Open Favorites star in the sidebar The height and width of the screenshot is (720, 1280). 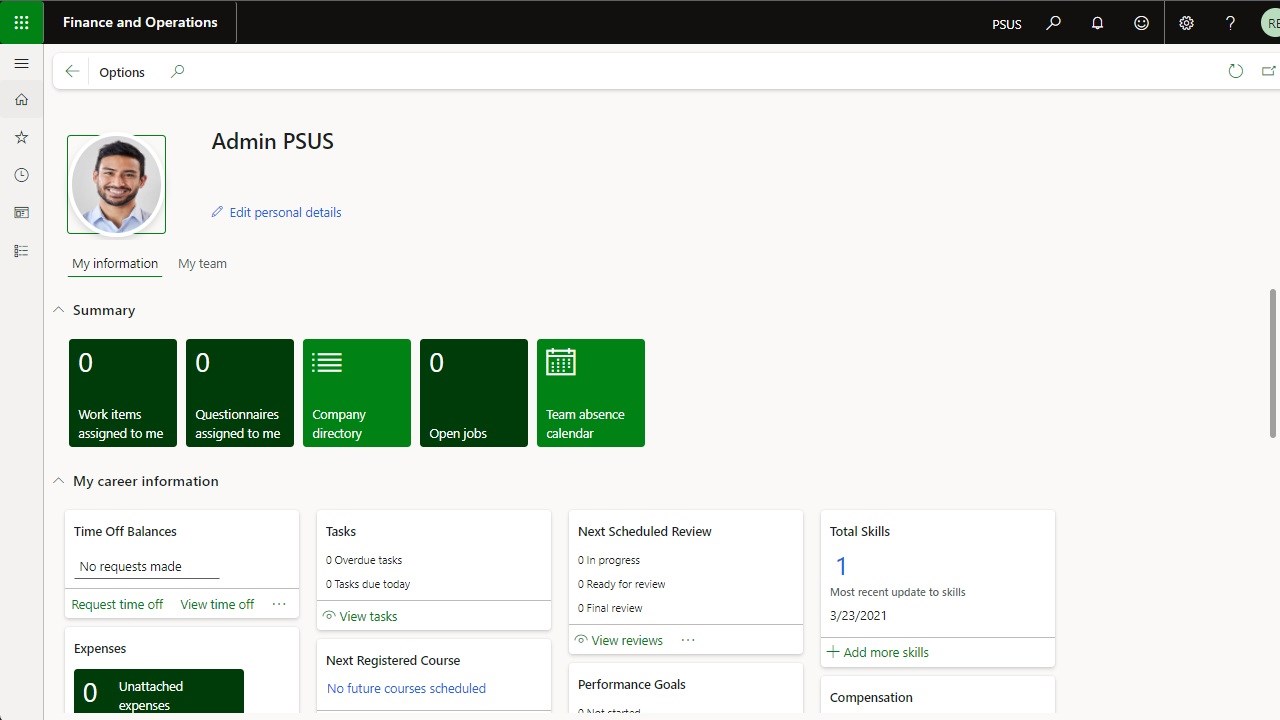21,138
